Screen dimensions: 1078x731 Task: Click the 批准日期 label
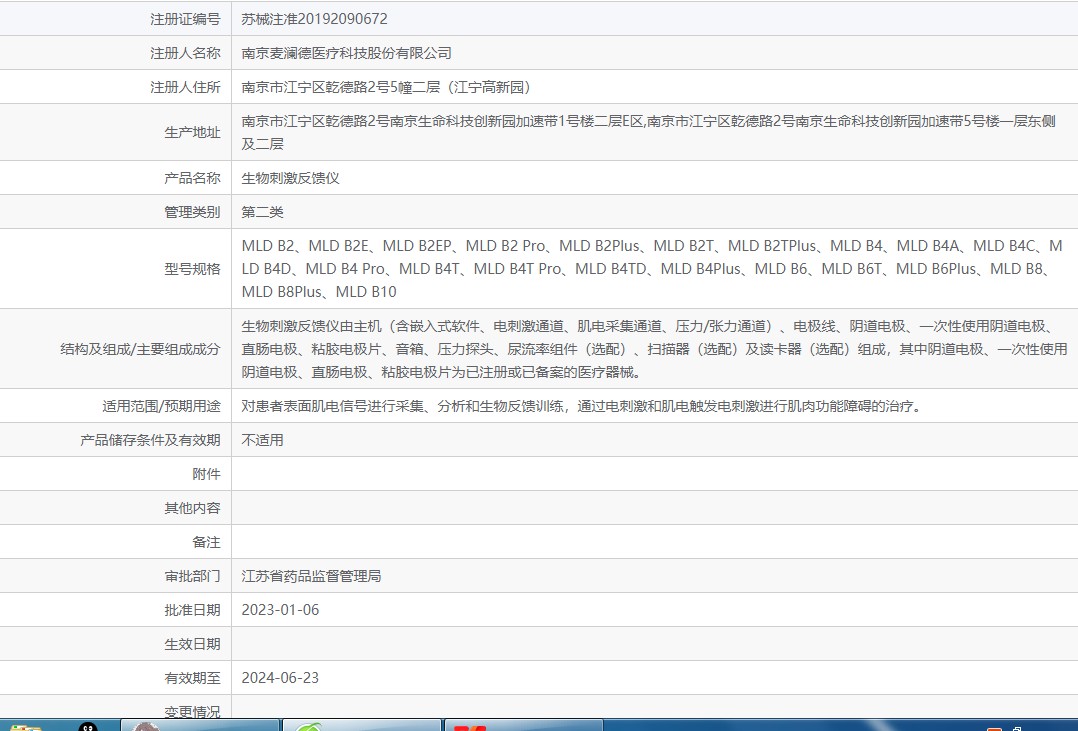[x=192, y=610]
